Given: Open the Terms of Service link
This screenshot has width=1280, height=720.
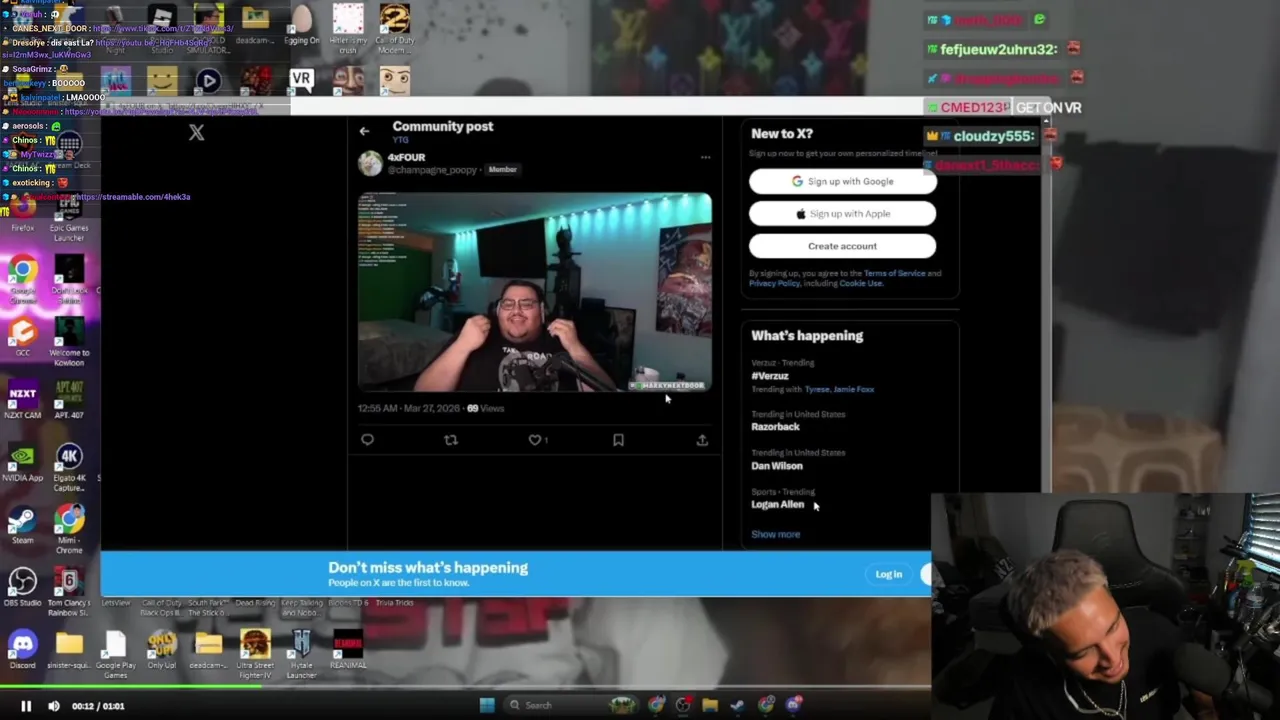Looking at the screenshot, I should (894, 273).
